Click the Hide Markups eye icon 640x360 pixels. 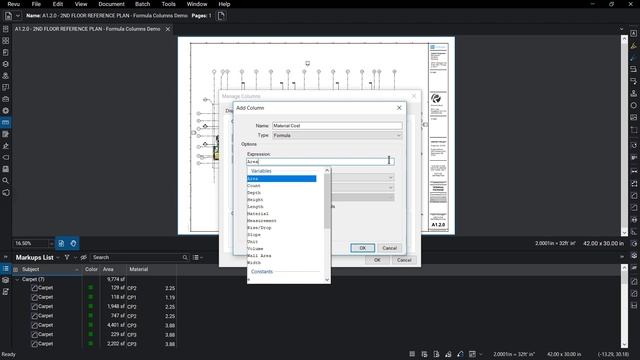[84, 258]
